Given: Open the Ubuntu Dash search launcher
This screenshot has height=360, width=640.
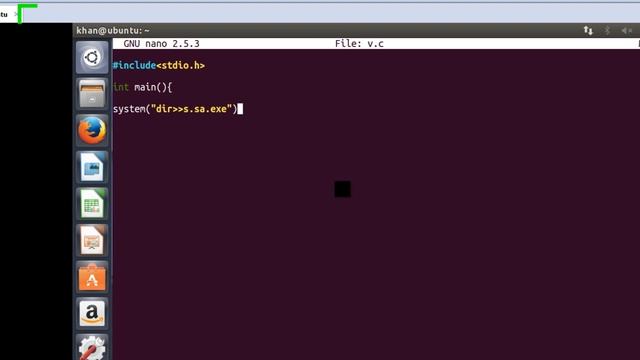Looking at the screenshot, I should (92, 58).
